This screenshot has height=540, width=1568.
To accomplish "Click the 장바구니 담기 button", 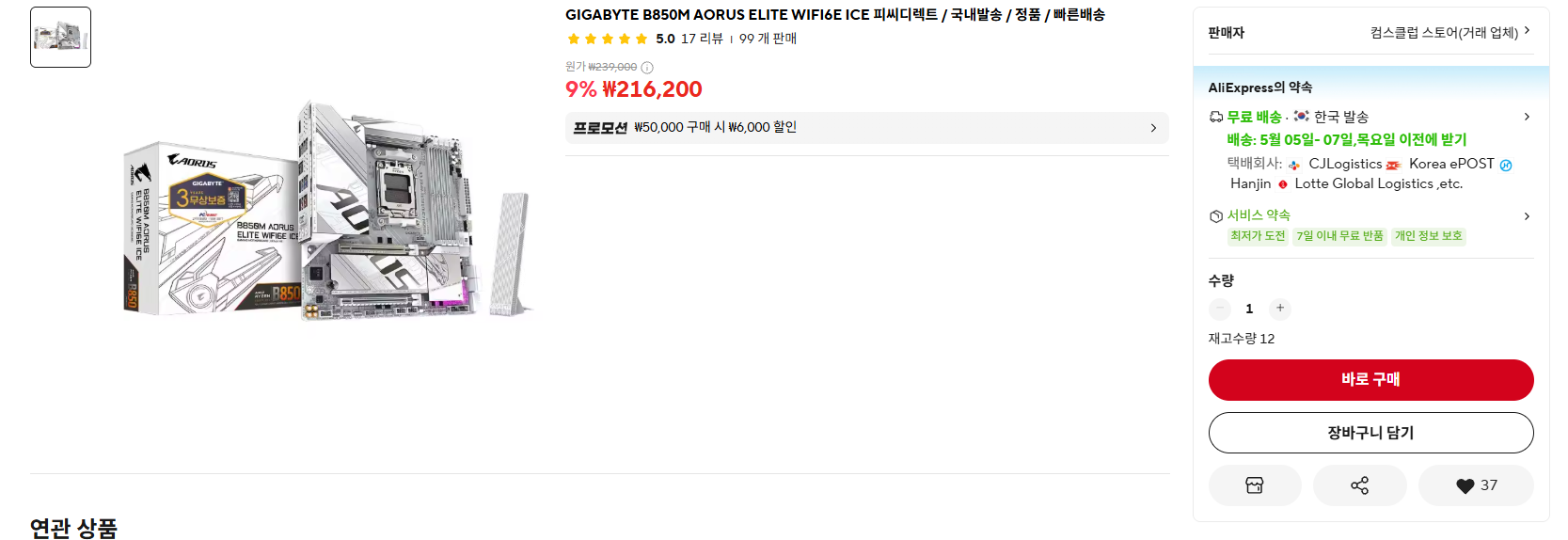I will [x=1370, y=433].
